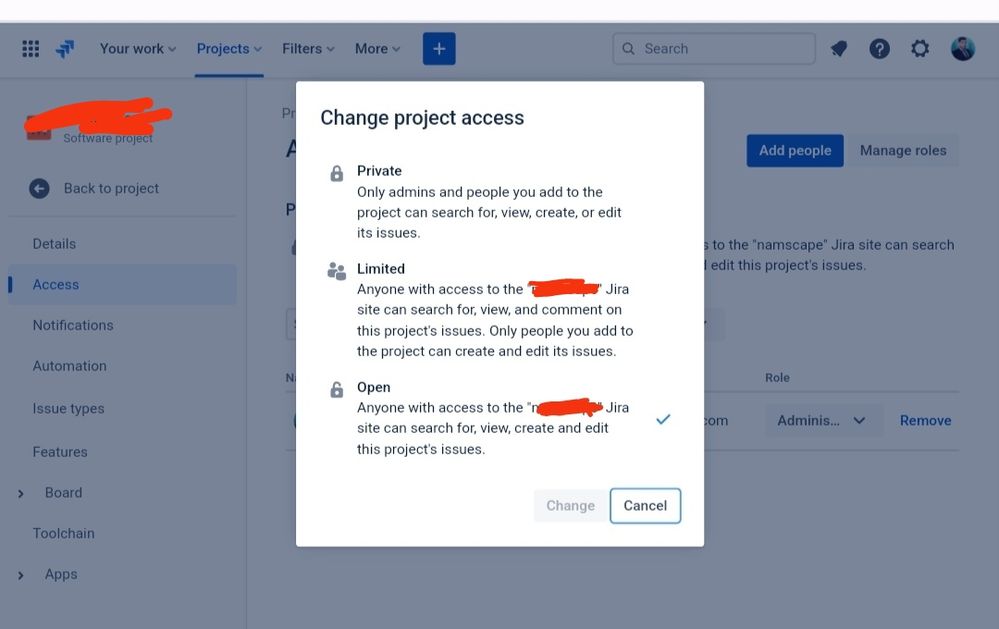Image resolution: width=999 pixels, height=629 pixels.
Task: Open Features in the sidebar
Action: (x=61, y=452)
